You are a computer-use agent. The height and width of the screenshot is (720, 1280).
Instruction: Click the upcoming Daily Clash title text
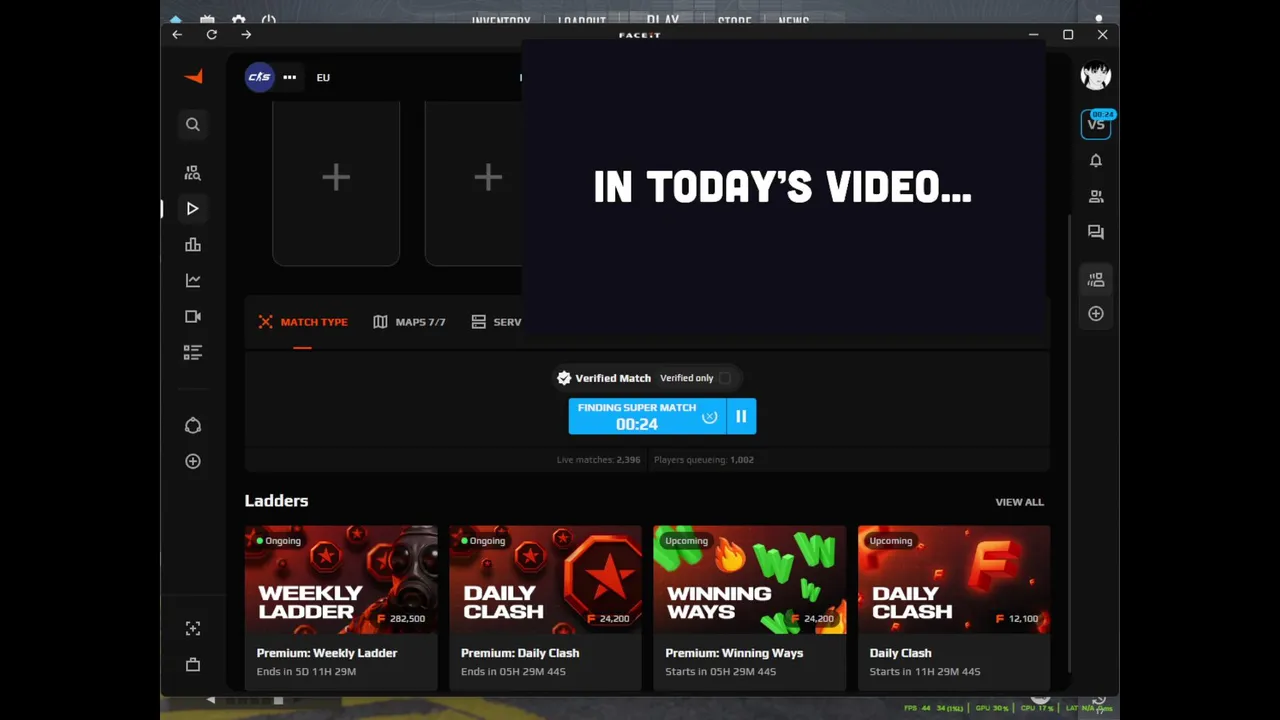pos(900,653)
